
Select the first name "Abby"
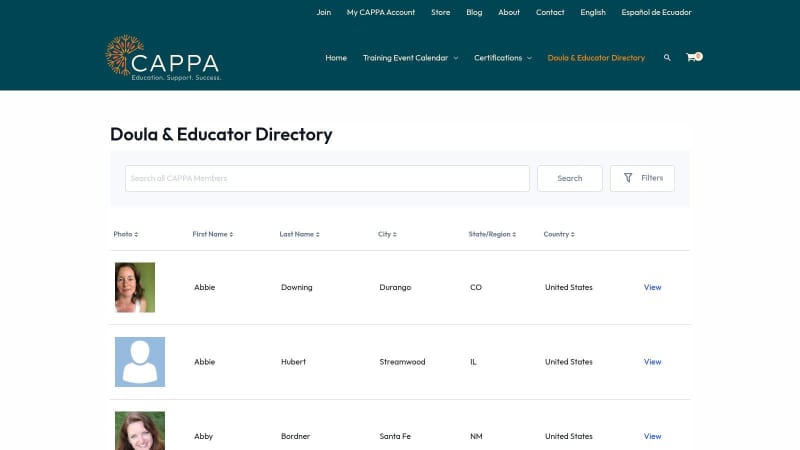click(203, 436)
